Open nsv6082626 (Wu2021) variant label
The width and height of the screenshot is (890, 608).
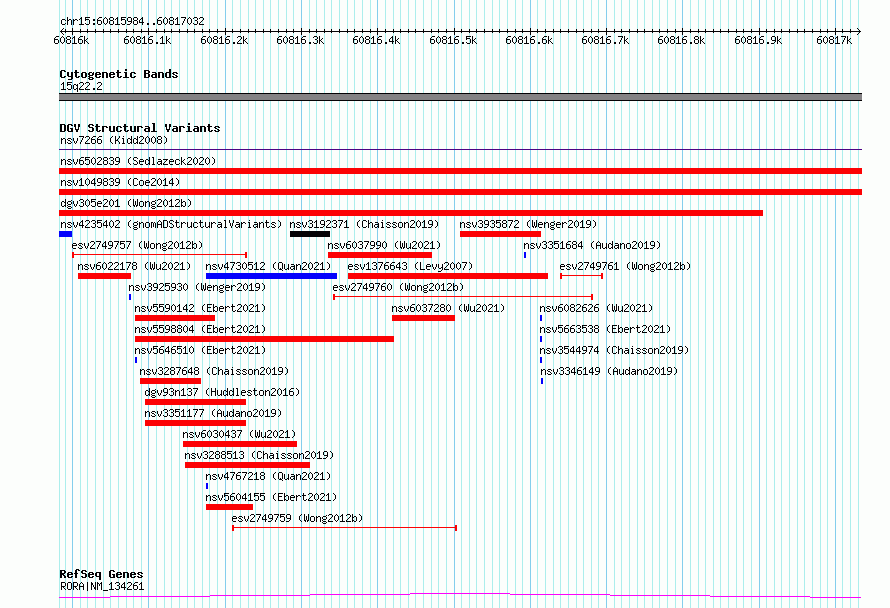(x=596, y=308)
